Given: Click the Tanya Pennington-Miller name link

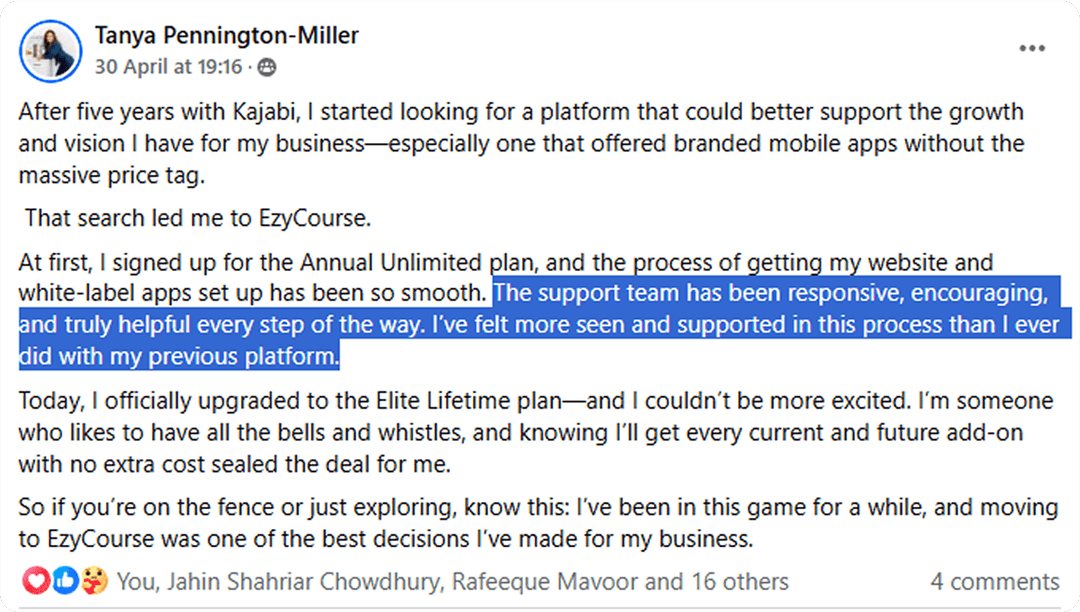Looking at the screenshot, I should pyautogui.click(x=227, y=37).
